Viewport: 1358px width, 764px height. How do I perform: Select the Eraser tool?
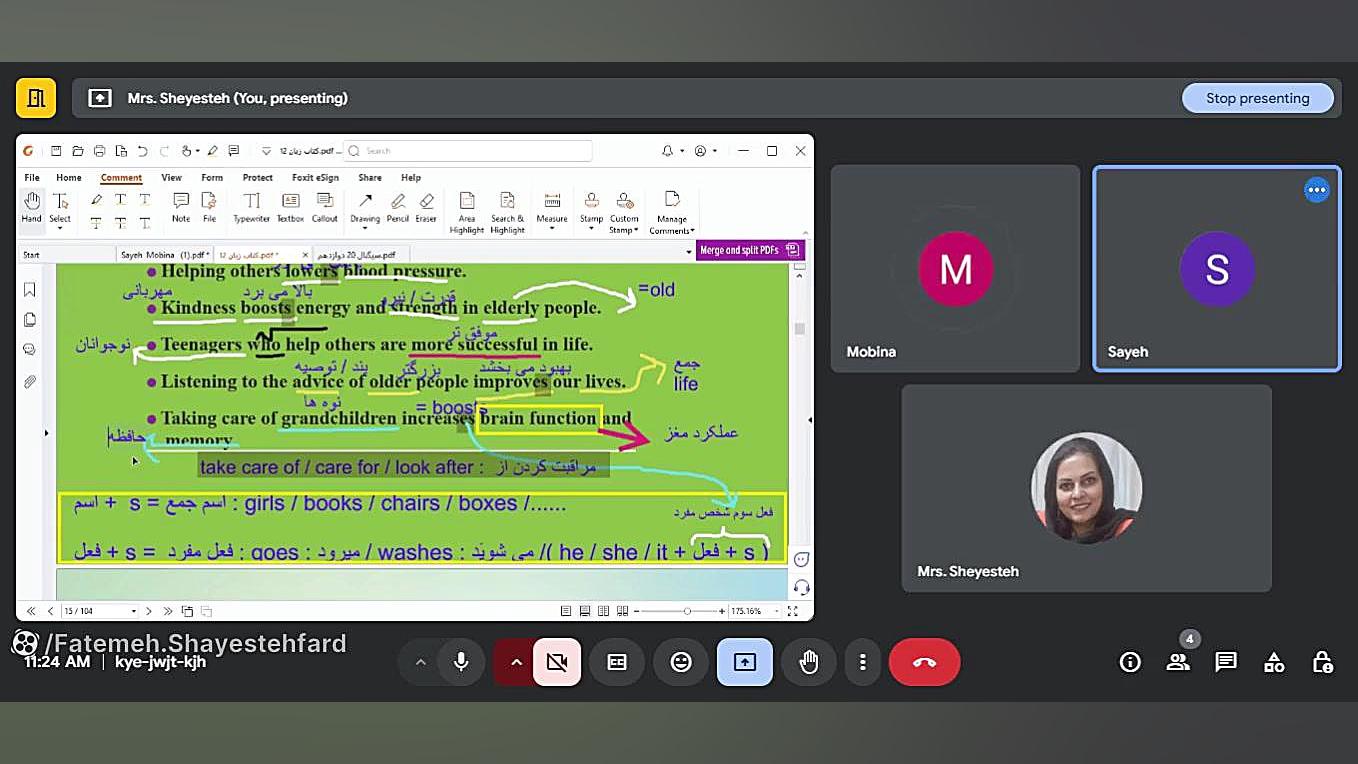(426, 207)
